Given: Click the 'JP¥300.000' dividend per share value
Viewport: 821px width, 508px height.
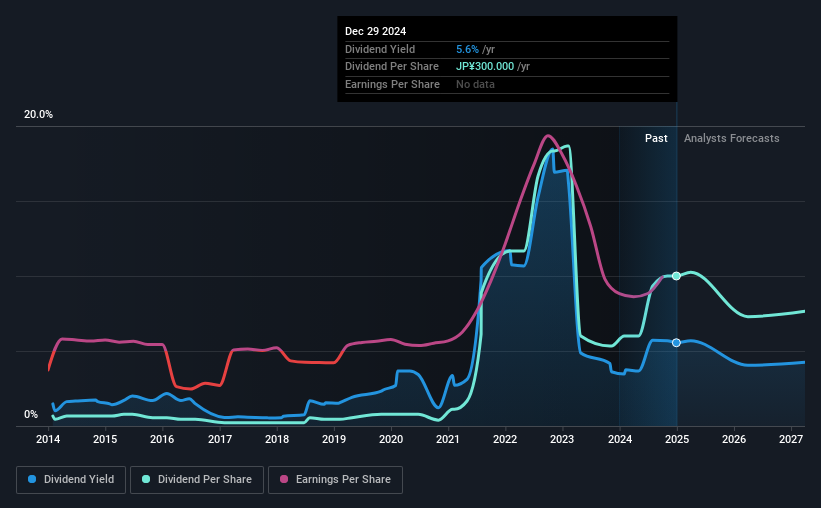Looking at the screenshot, I should (x=485, y=67).
